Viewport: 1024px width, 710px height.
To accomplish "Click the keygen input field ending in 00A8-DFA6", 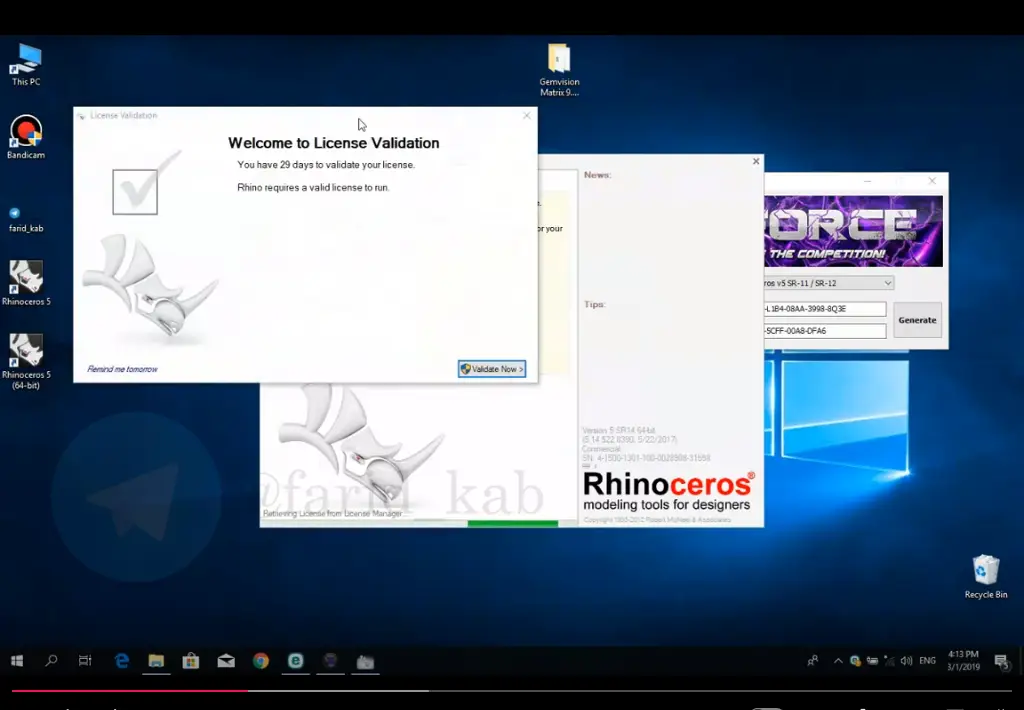I will point(825,331).
